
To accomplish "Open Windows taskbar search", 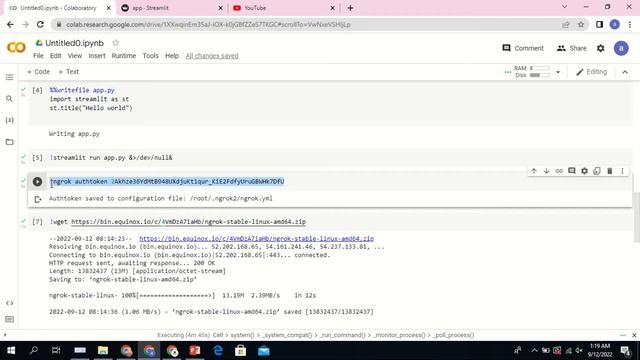I will (x=34, y=351).
